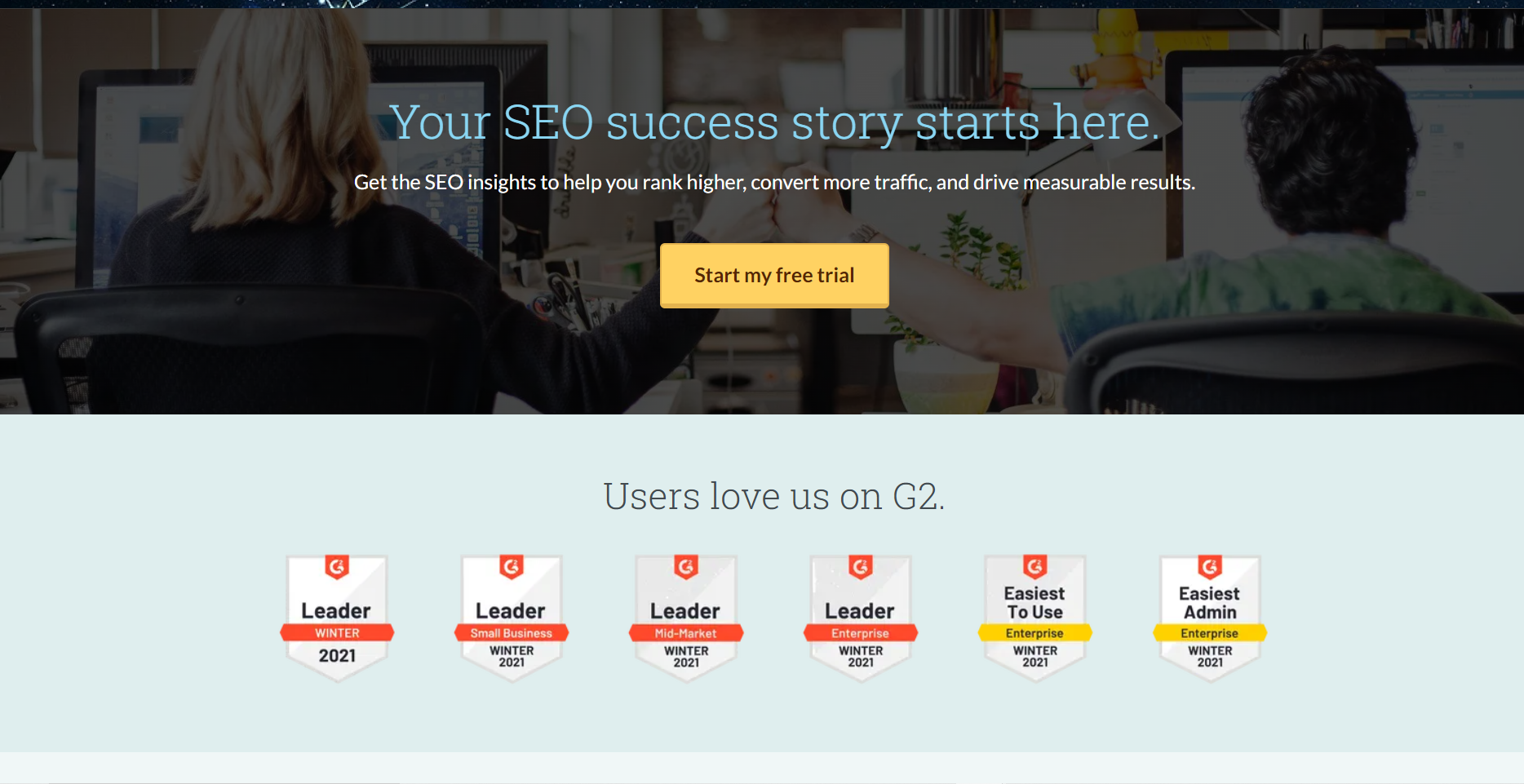
Task: Click the red Mid-Market ribbon label
Action: click(686, 633)
